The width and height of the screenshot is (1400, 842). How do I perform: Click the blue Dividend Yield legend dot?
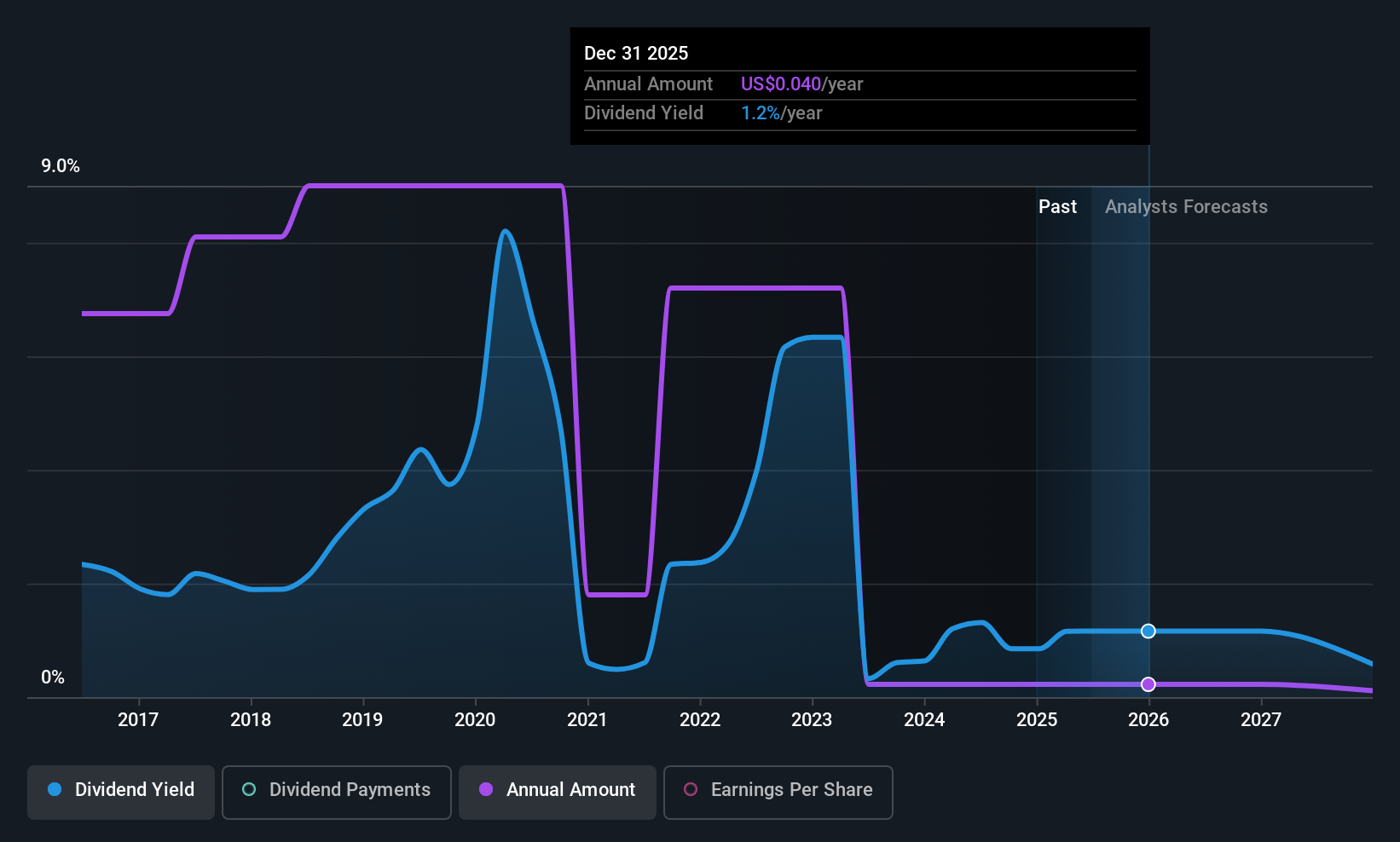click(55, 789)
